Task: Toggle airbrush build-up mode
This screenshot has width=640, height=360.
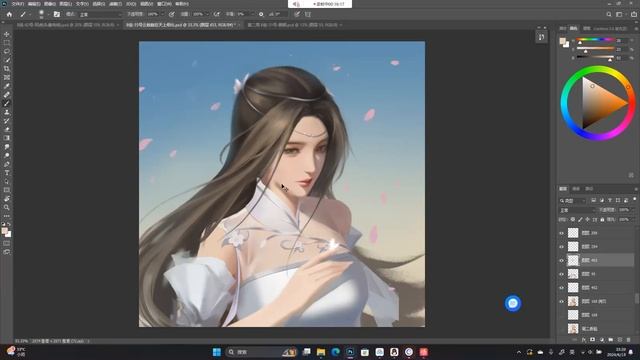Action: (217, 14)
